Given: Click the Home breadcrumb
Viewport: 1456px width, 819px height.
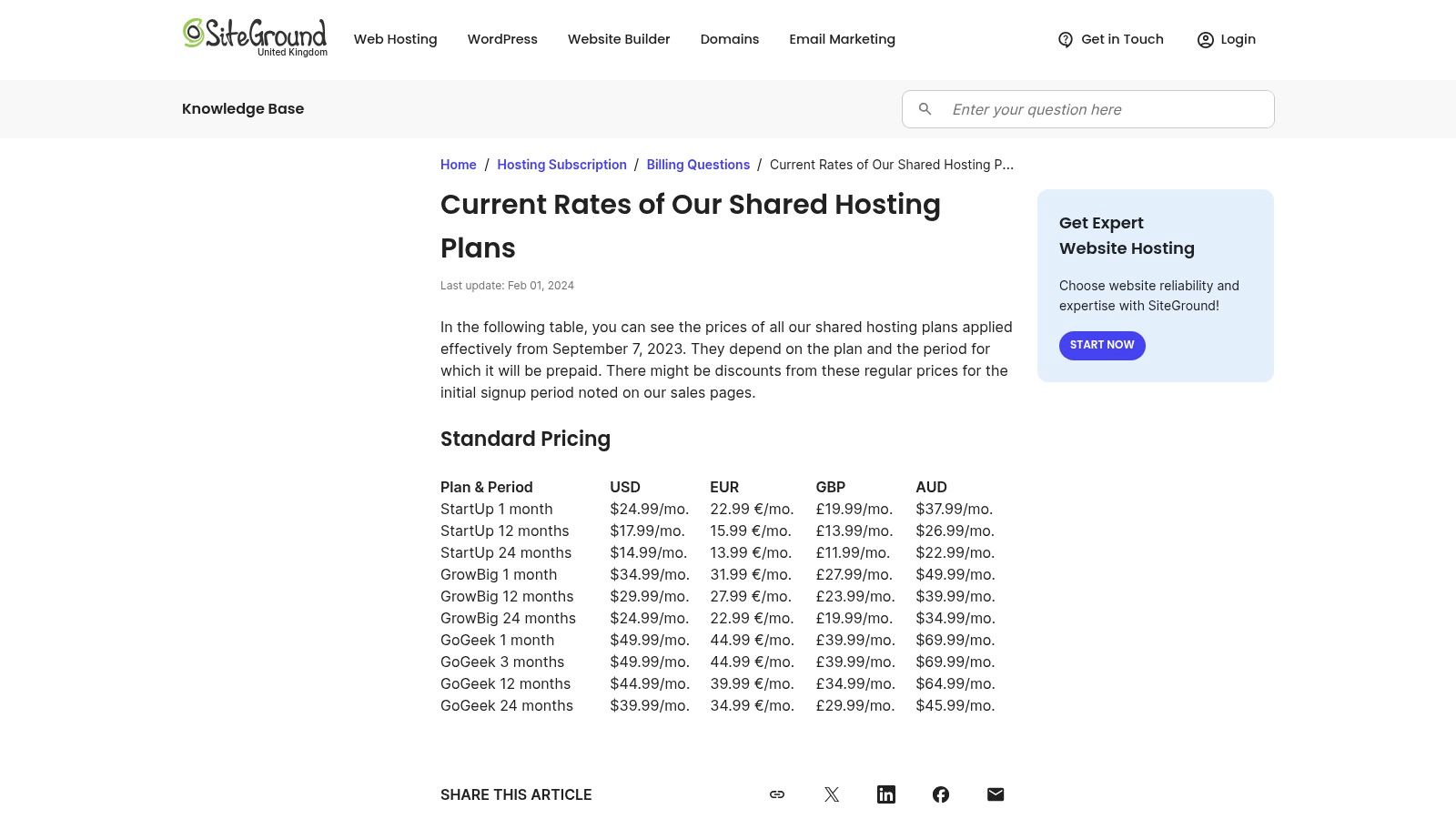Looking at the screenshot, I should (x=459, y=165).
